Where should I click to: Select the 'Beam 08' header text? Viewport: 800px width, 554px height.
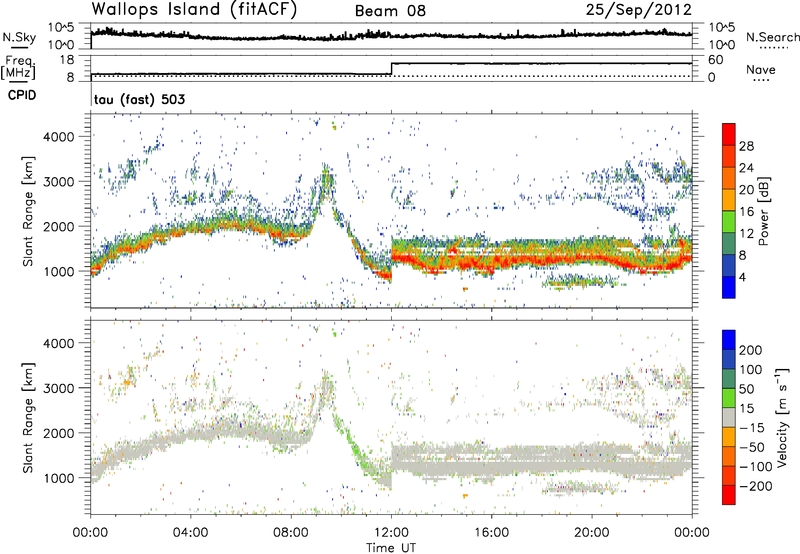(x=390, y=11)
